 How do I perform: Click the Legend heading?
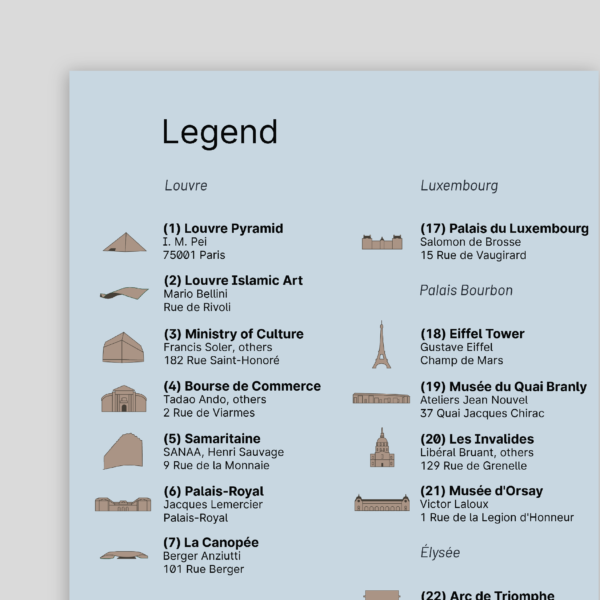click(x=219, y=132)
